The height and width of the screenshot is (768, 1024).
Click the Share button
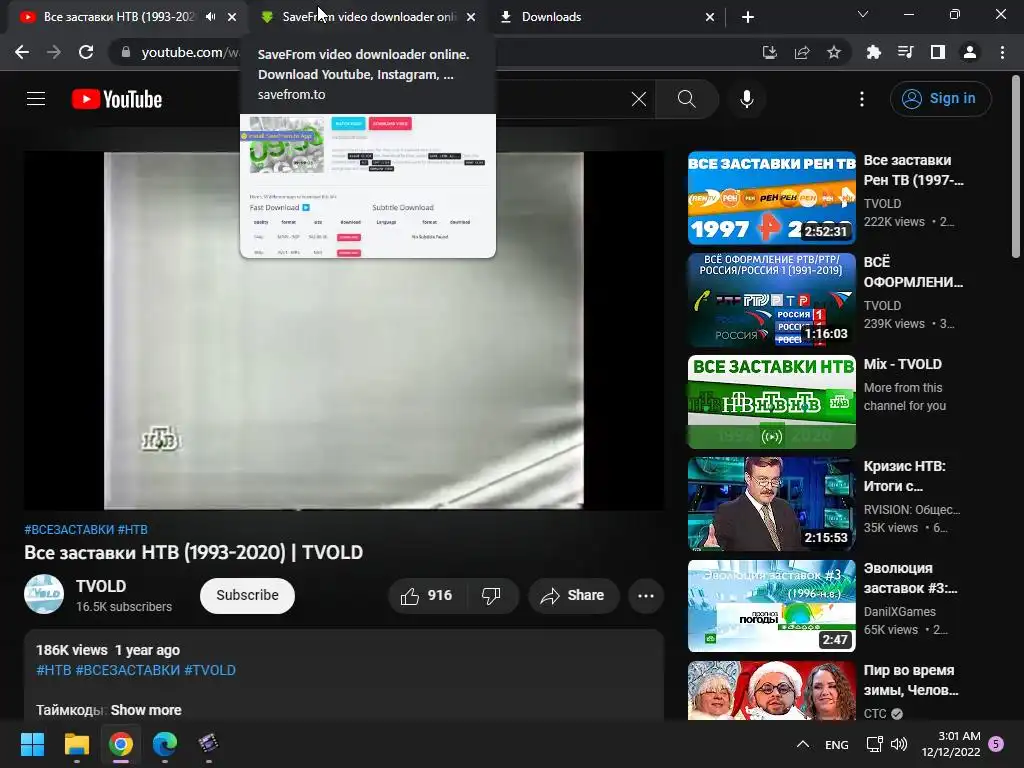(x=573, y=596)
